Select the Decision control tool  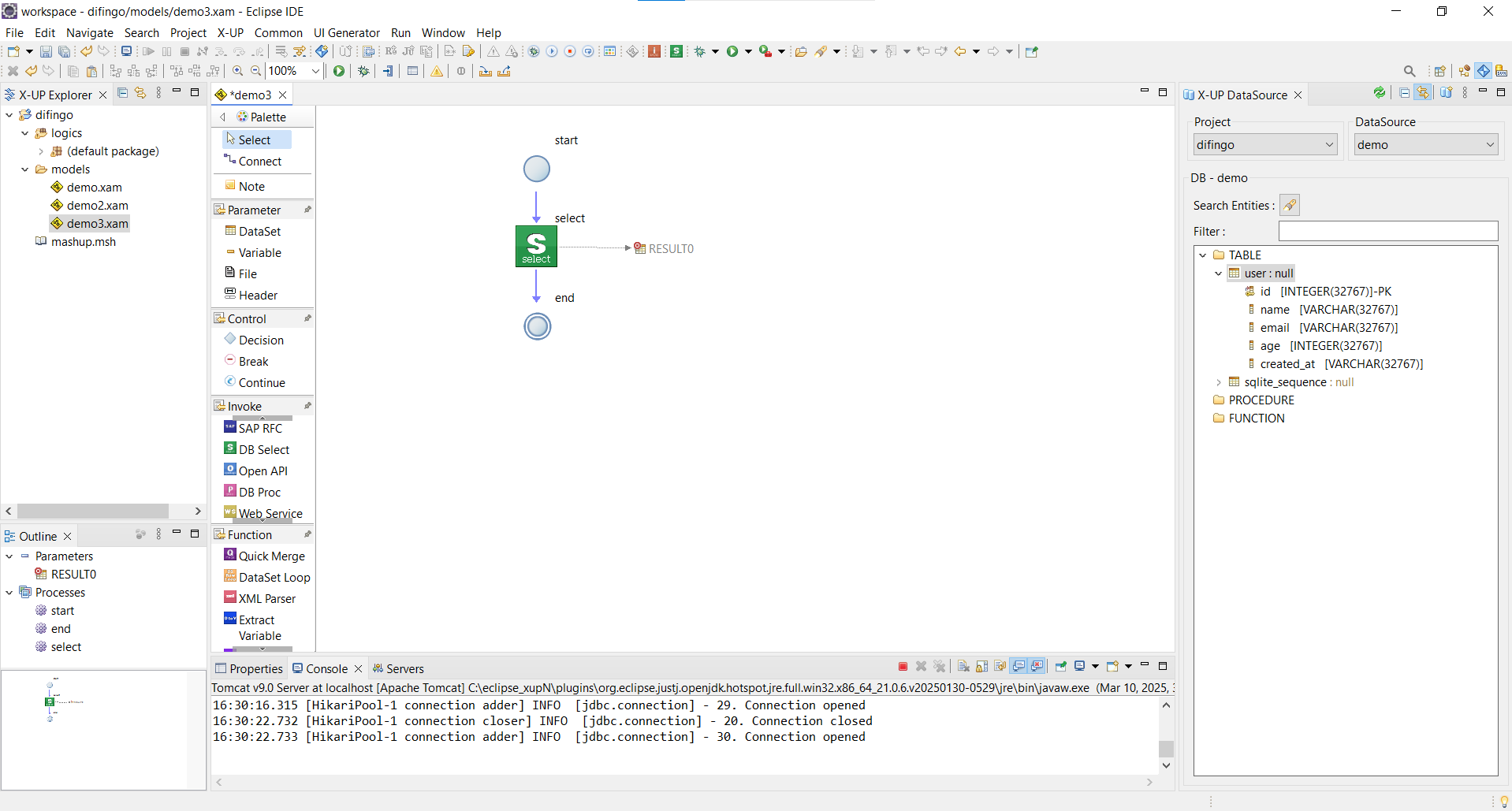(260, 340)
